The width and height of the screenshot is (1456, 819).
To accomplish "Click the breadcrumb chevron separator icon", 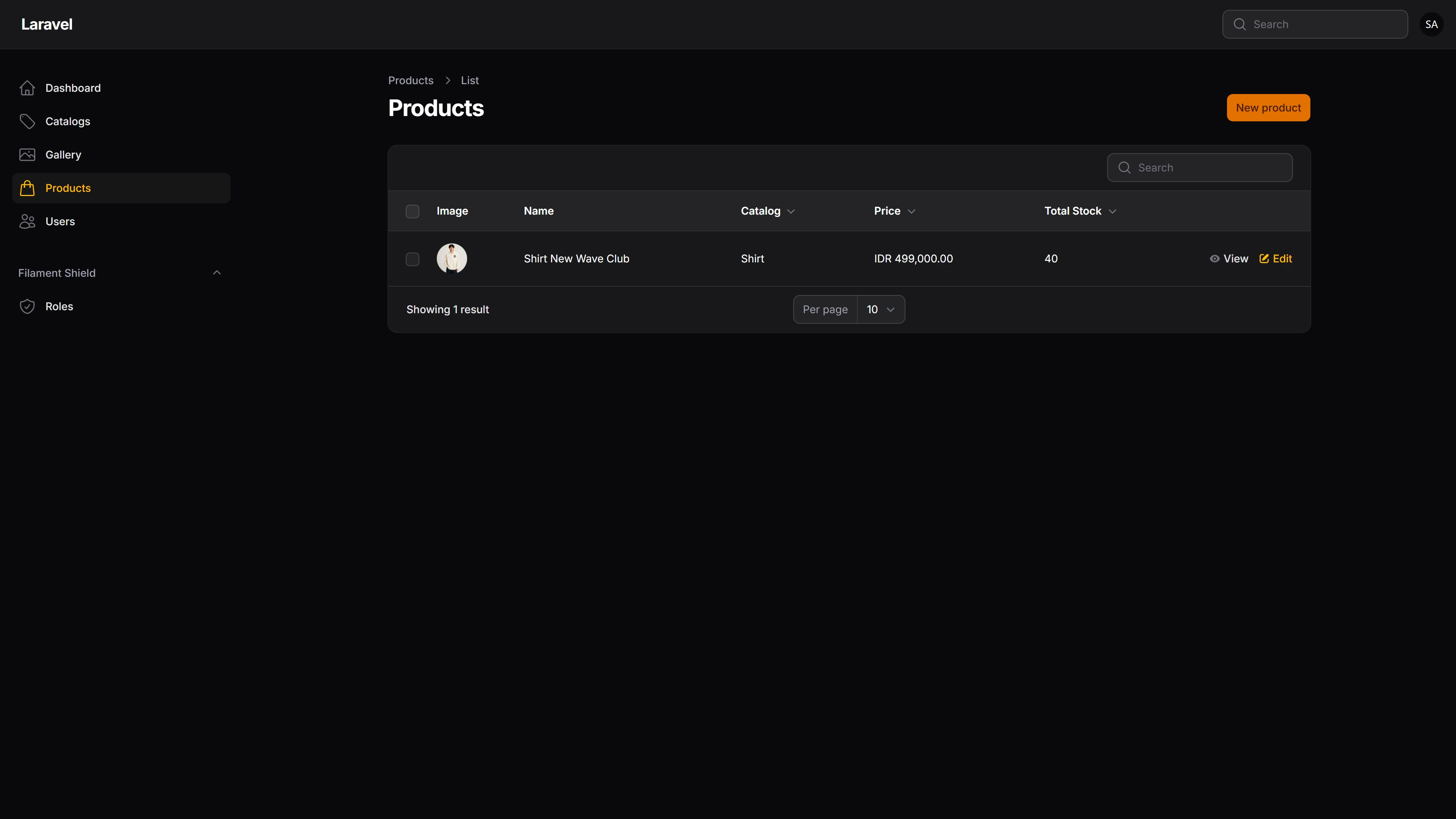I will pos(448,81).
